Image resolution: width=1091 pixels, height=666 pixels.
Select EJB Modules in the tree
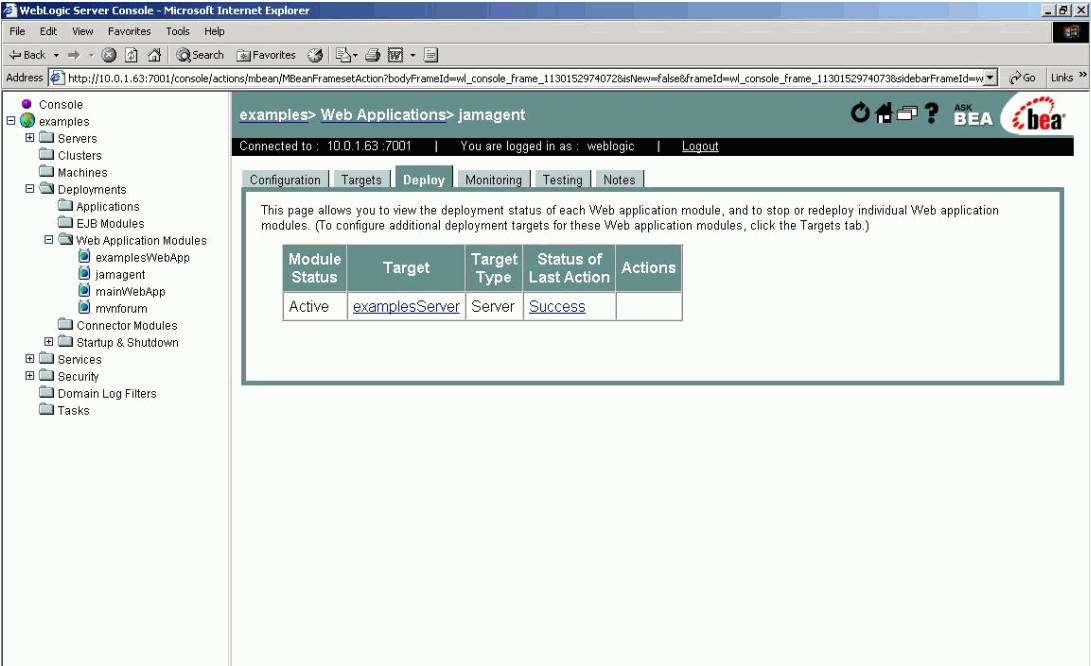coord(110,223)
